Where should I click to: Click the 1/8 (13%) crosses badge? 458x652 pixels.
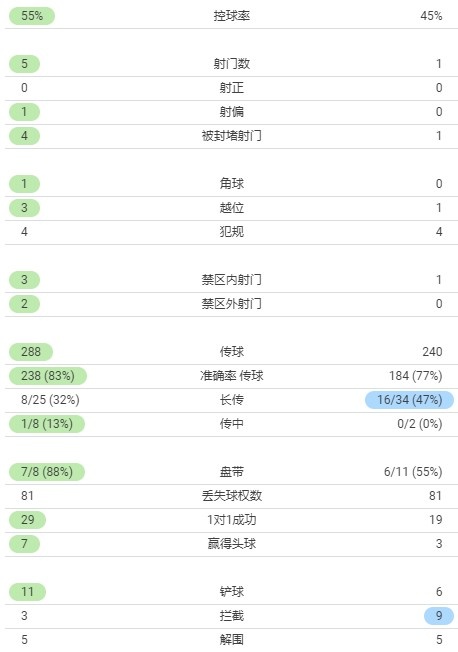(47, 424)
